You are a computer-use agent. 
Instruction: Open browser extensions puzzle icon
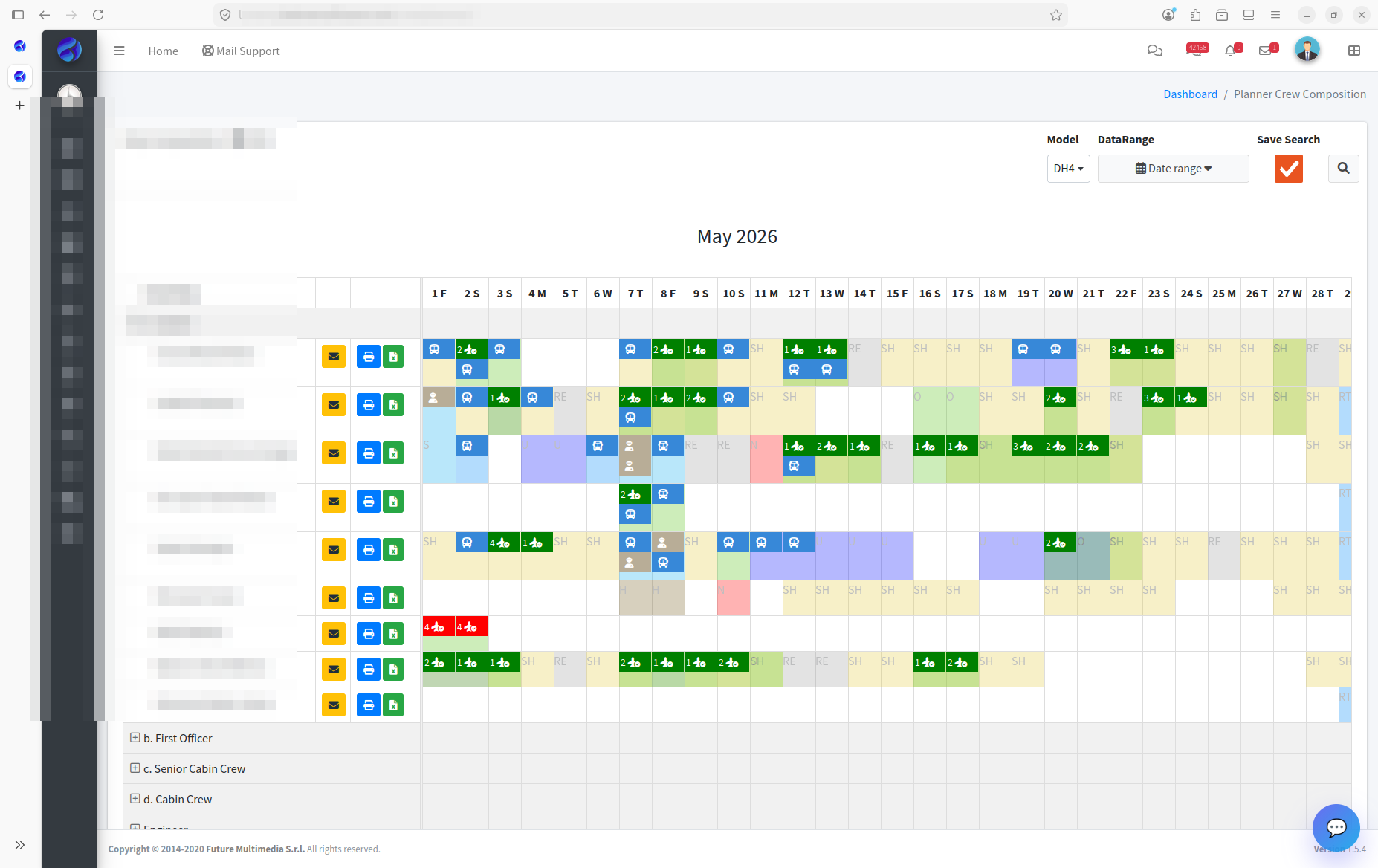click(1195, 15)
